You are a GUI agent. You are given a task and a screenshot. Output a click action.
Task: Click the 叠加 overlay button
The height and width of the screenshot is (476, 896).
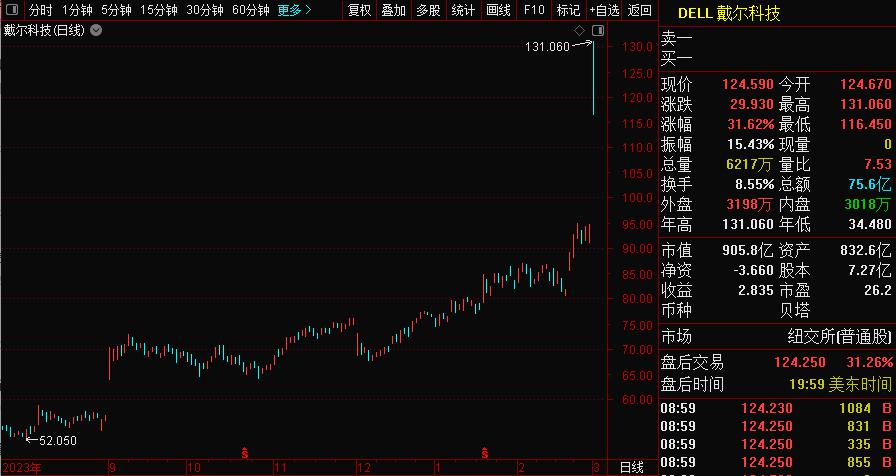394,10
